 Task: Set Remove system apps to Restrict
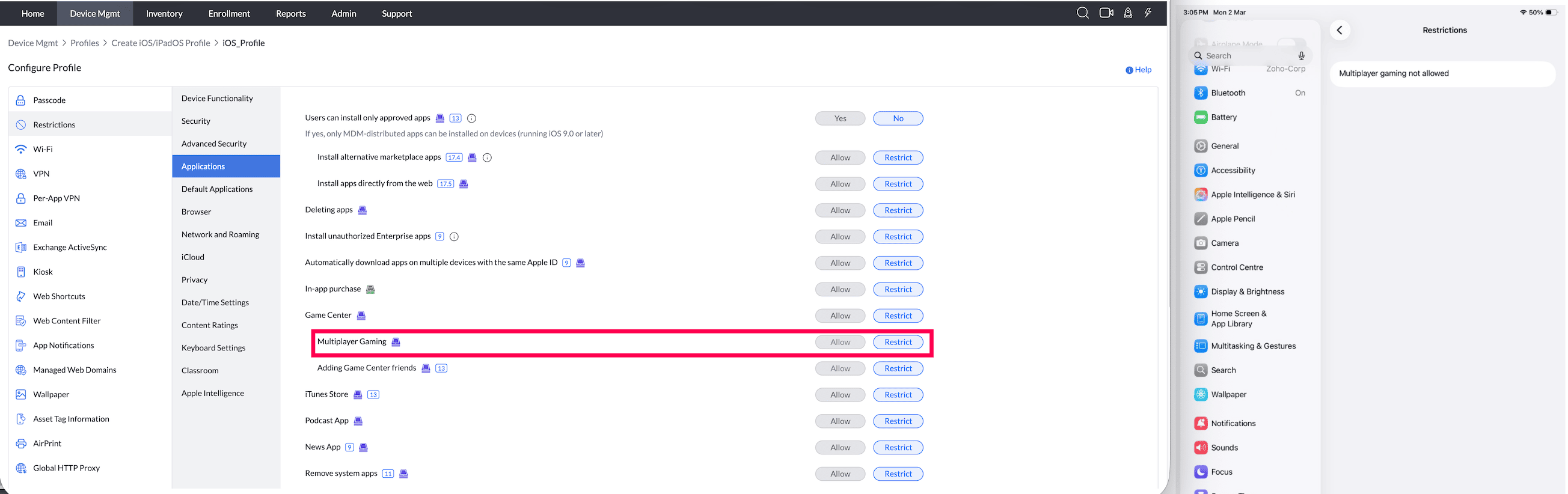898,474
